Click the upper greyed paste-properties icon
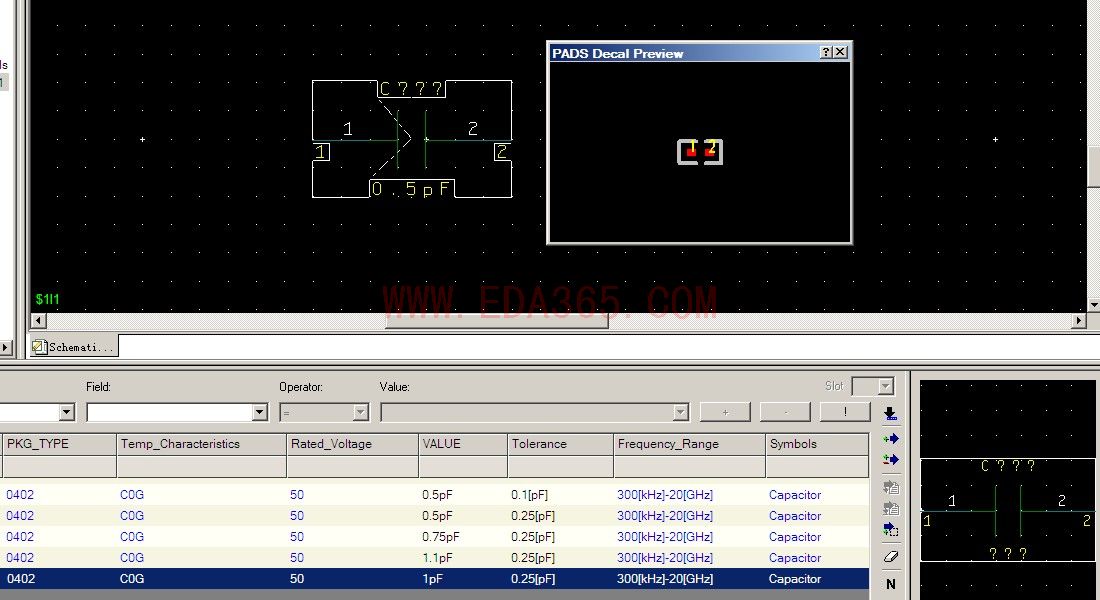Viewport: 1100px width, 600px height. coord(890,487)
